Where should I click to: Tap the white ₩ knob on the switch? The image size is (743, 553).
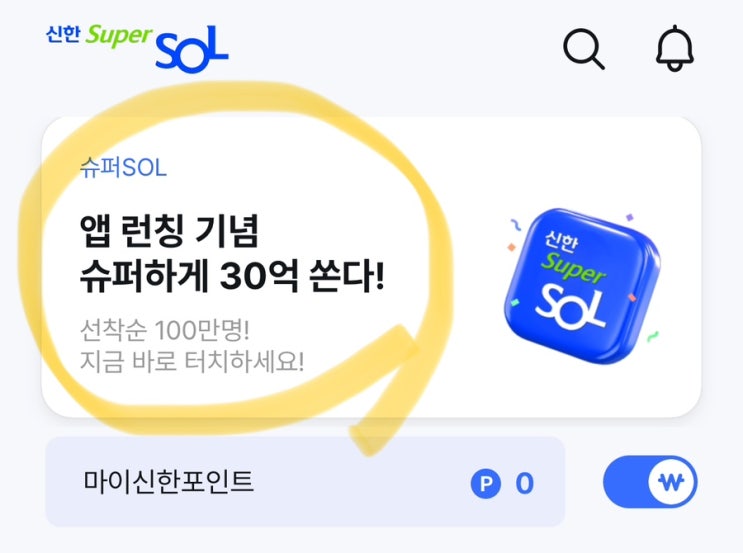pos(672,482)
